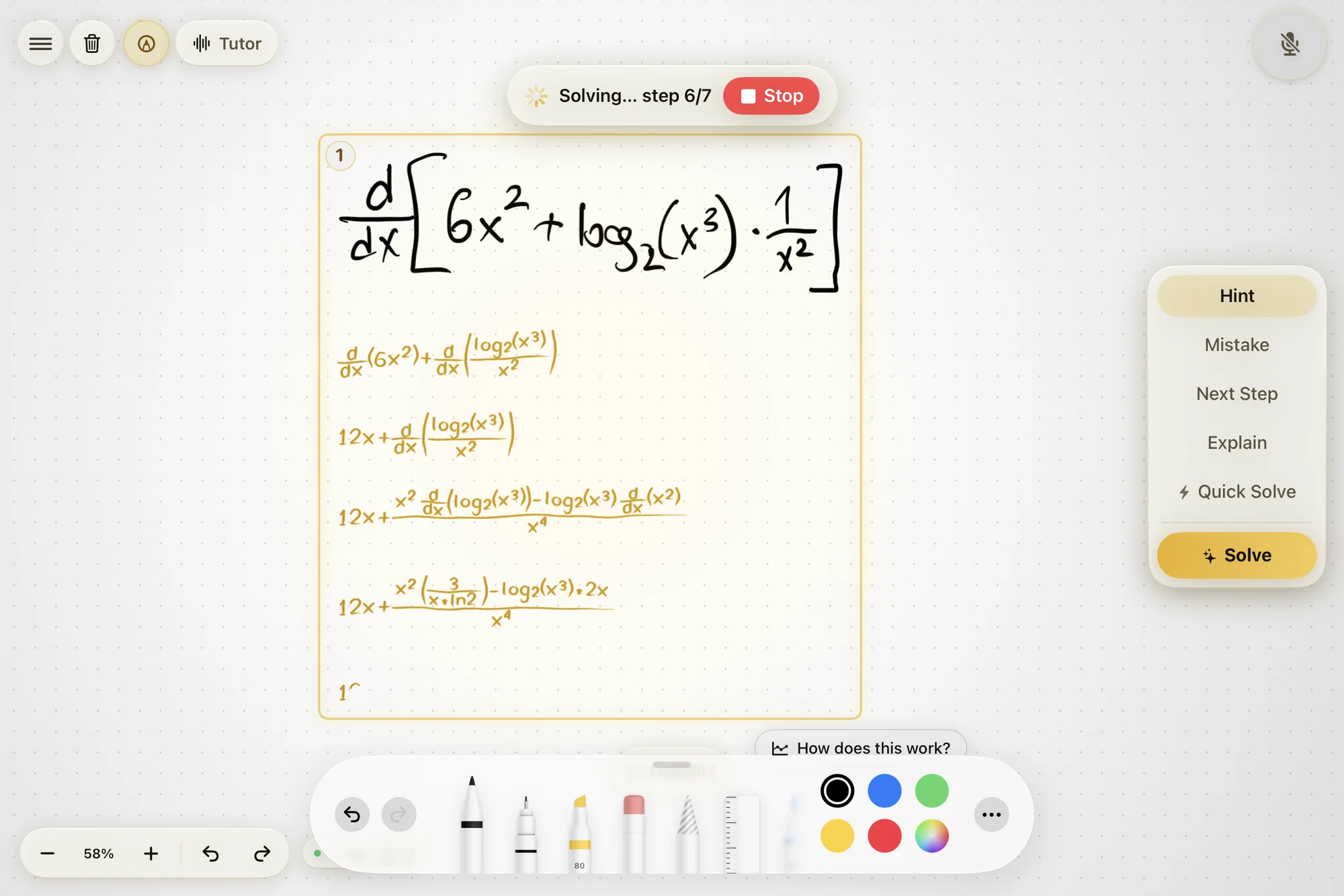Image resolution: width=1344 pixels, height=896 pixels.
Task: Open the rainbow custom color picker
Action: coord(931,836)
